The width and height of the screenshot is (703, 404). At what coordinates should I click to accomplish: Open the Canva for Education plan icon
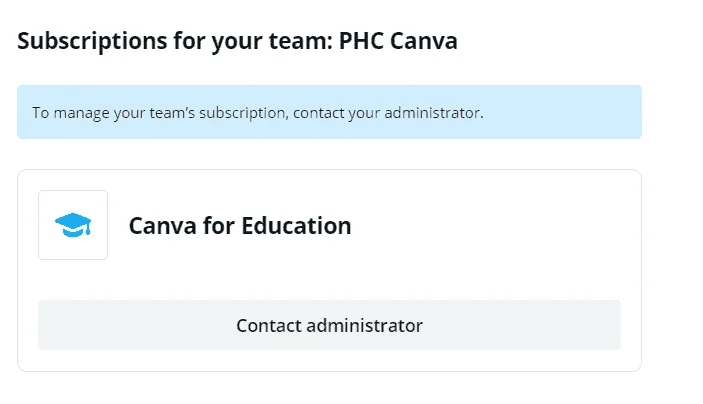coord(73,225)
